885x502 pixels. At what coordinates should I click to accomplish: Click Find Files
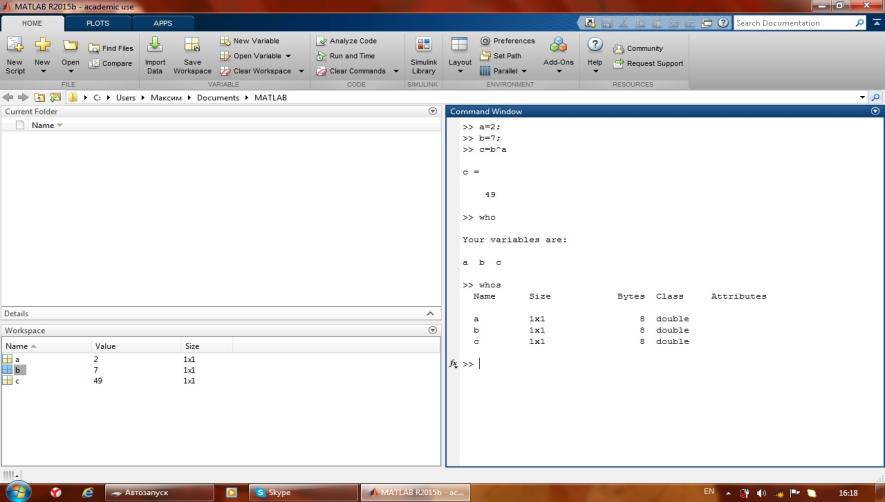111,48
